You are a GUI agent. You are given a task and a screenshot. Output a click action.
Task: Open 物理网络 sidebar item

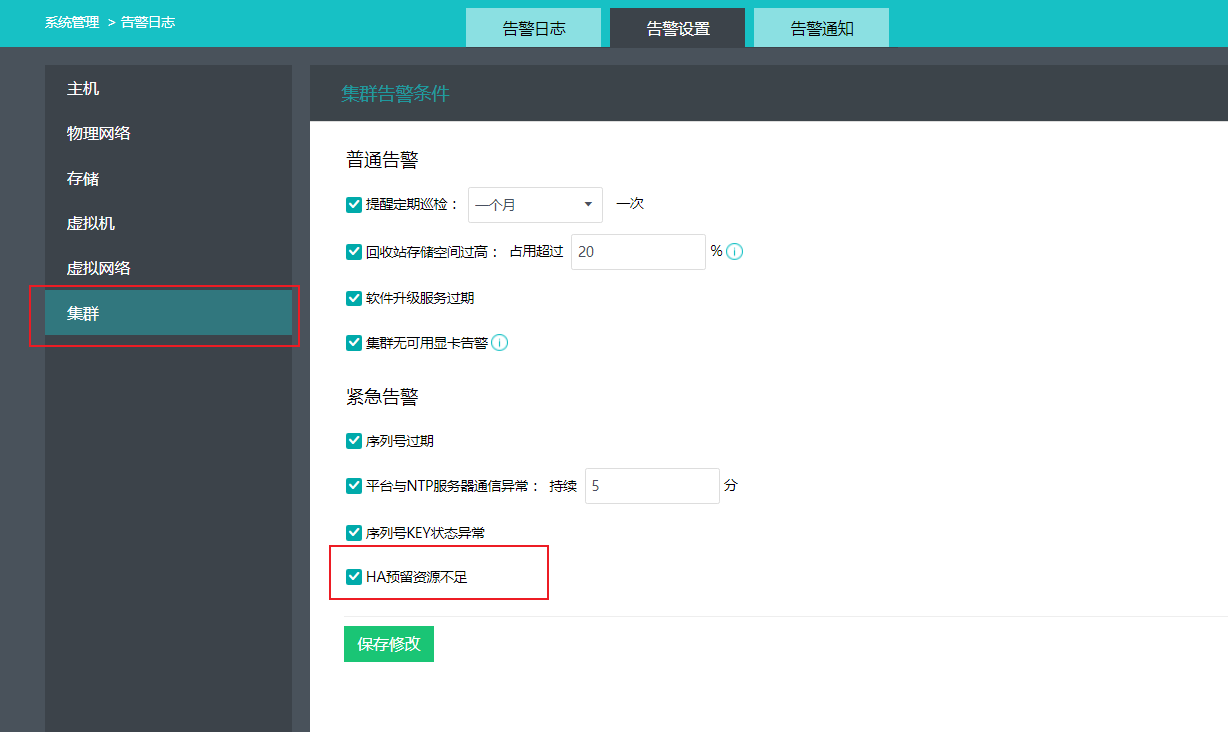[x=168, y=133]
